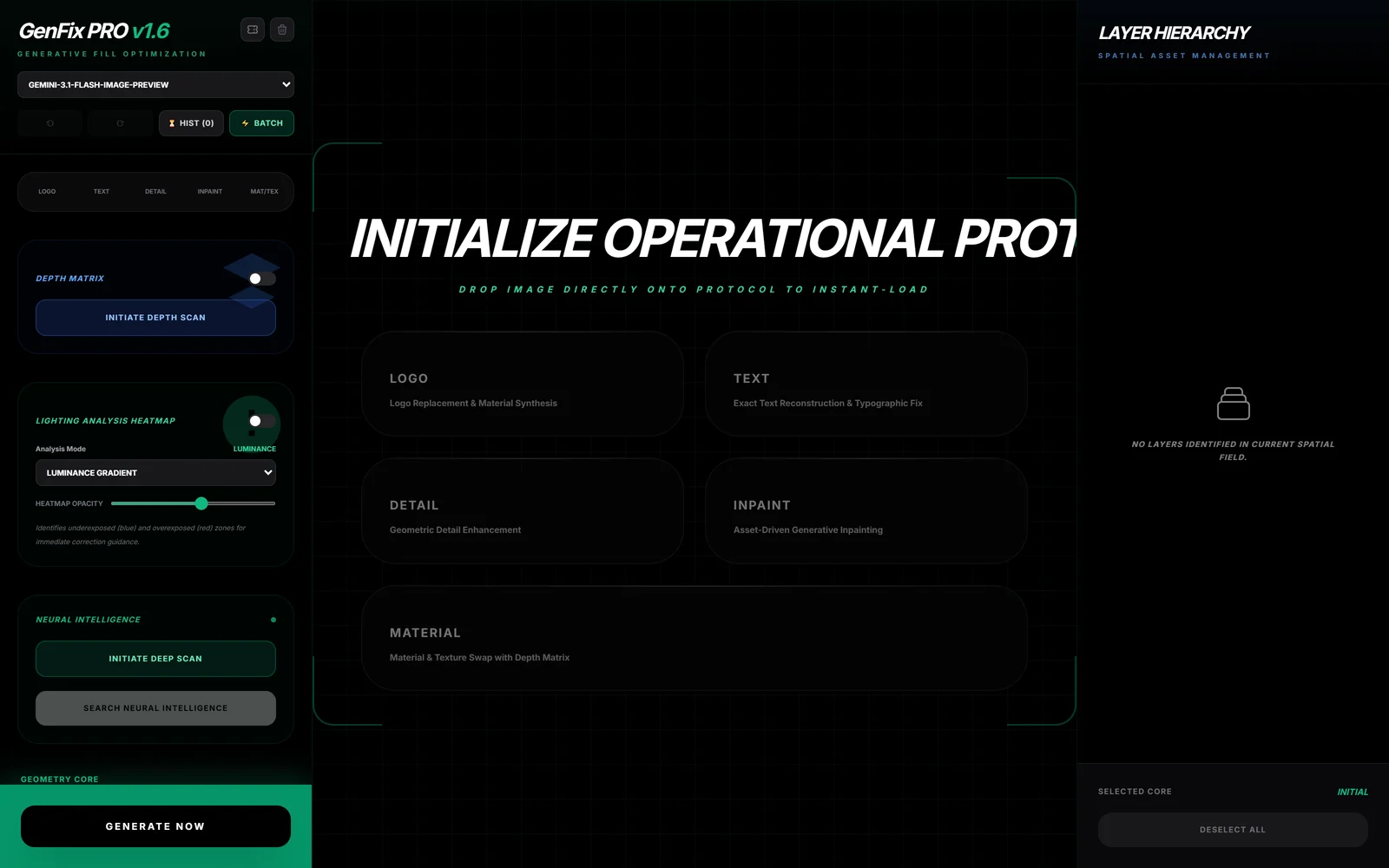The image size is (1389, 868).
Task: Click Search Neural Intelligence button
Action: coord(155,708)
